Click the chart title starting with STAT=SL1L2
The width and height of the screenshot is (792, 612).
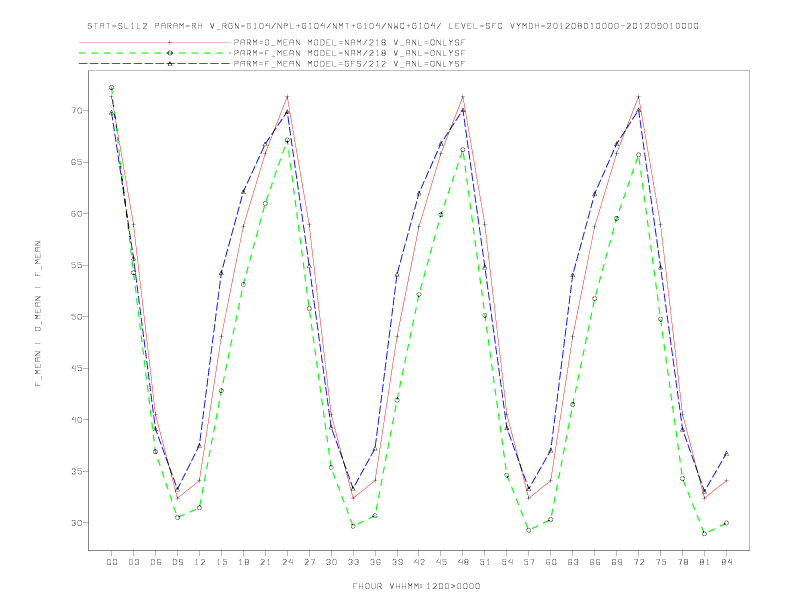tap(393, 26)
